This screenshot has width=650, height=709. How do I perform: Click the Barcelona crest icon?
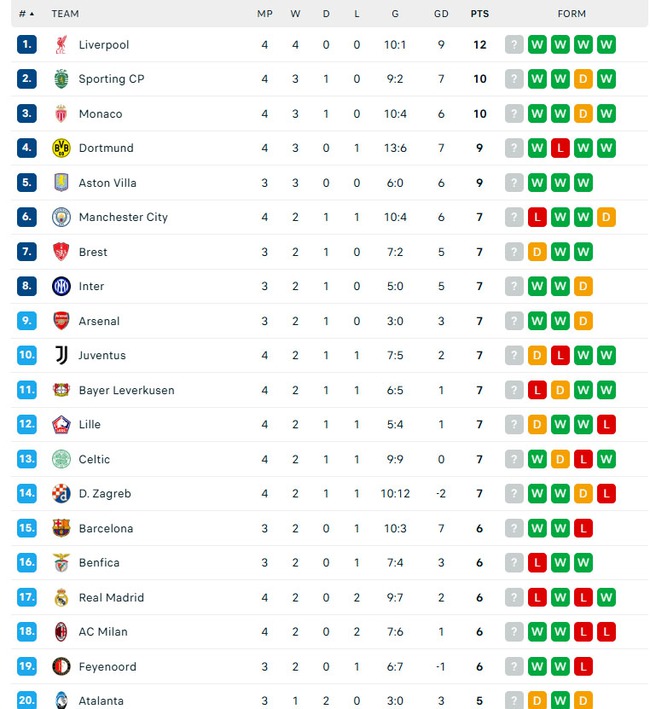61,528
